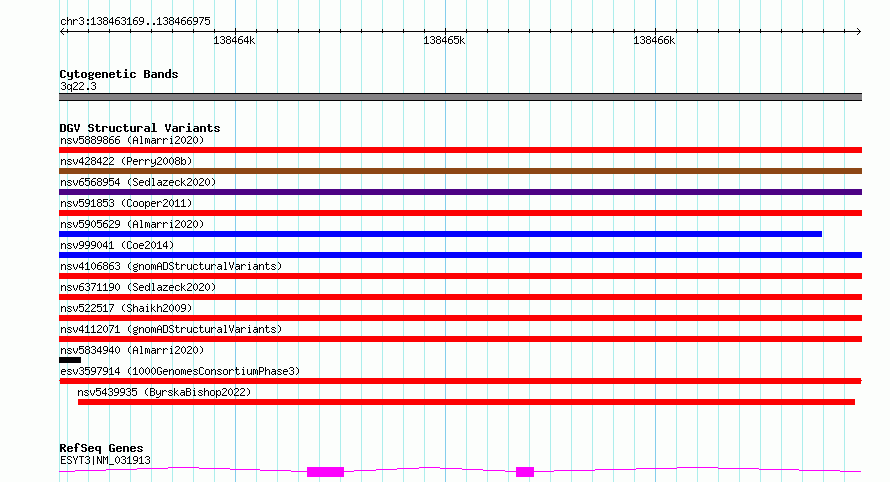The height and width of the screenshot is (482, 890).
Task: Select the purple nsv6568954 variant bar
Action: tap(460, 192)
